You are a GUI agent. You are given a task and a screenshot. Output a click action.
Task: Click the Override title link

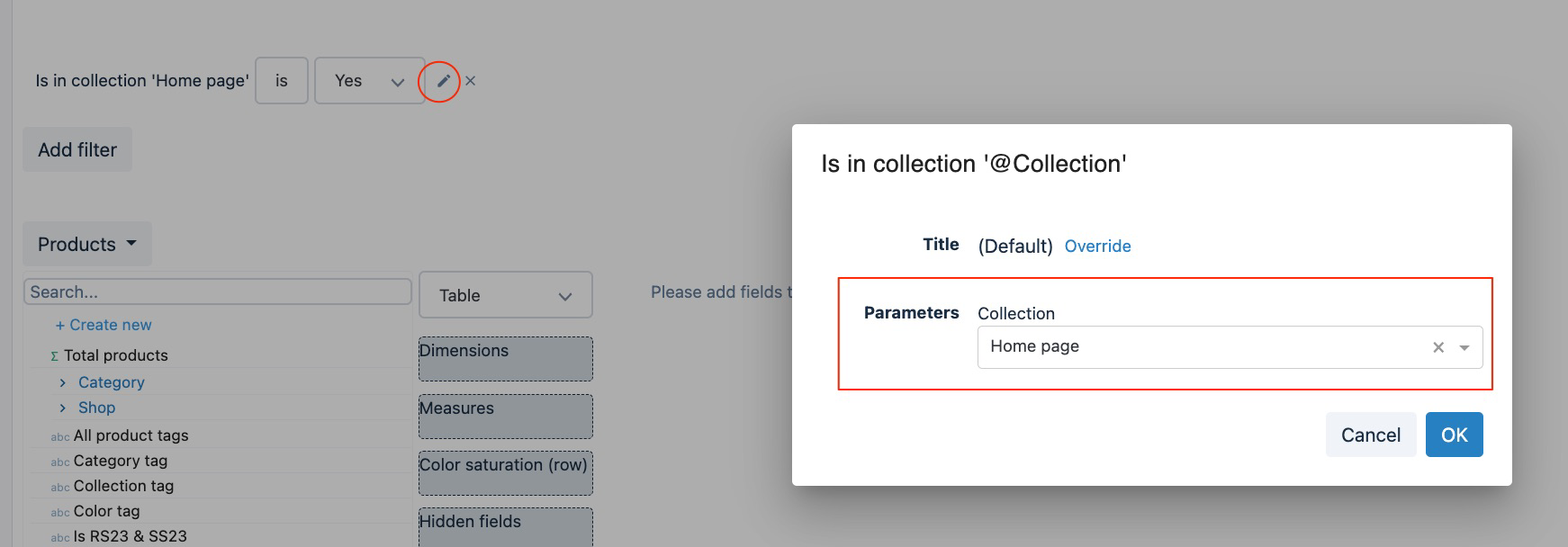click(x=1097, y=246)
